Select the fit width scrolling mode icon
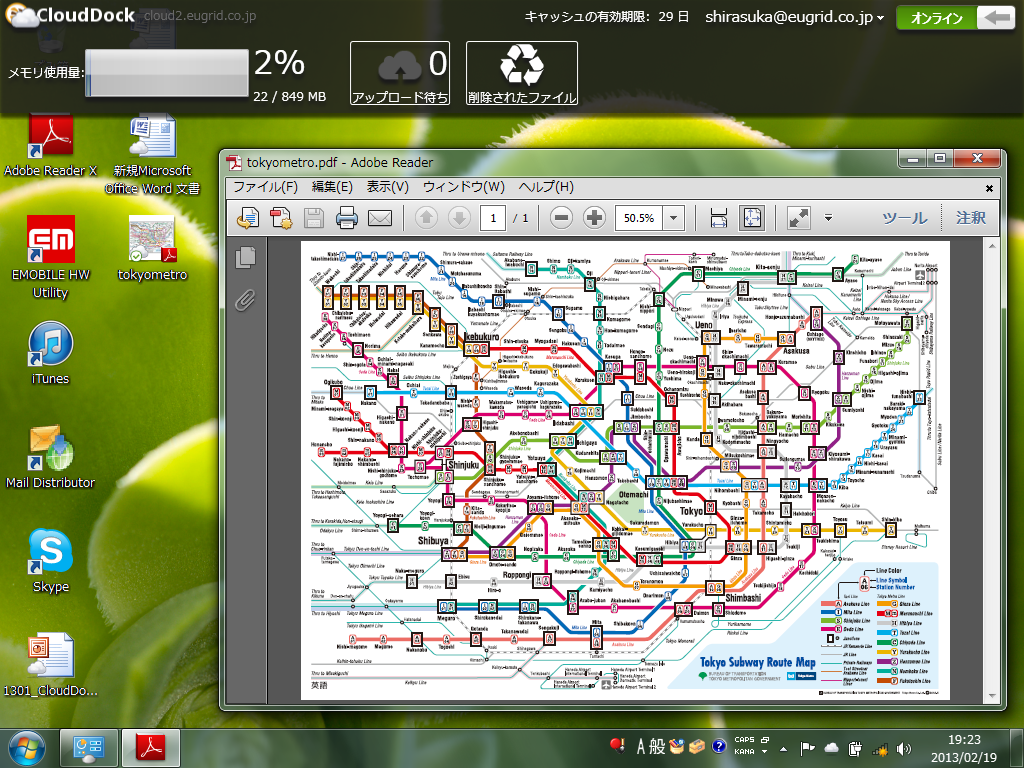The image size is (1024, 768). pyautogui.click(x=718, y=217)
